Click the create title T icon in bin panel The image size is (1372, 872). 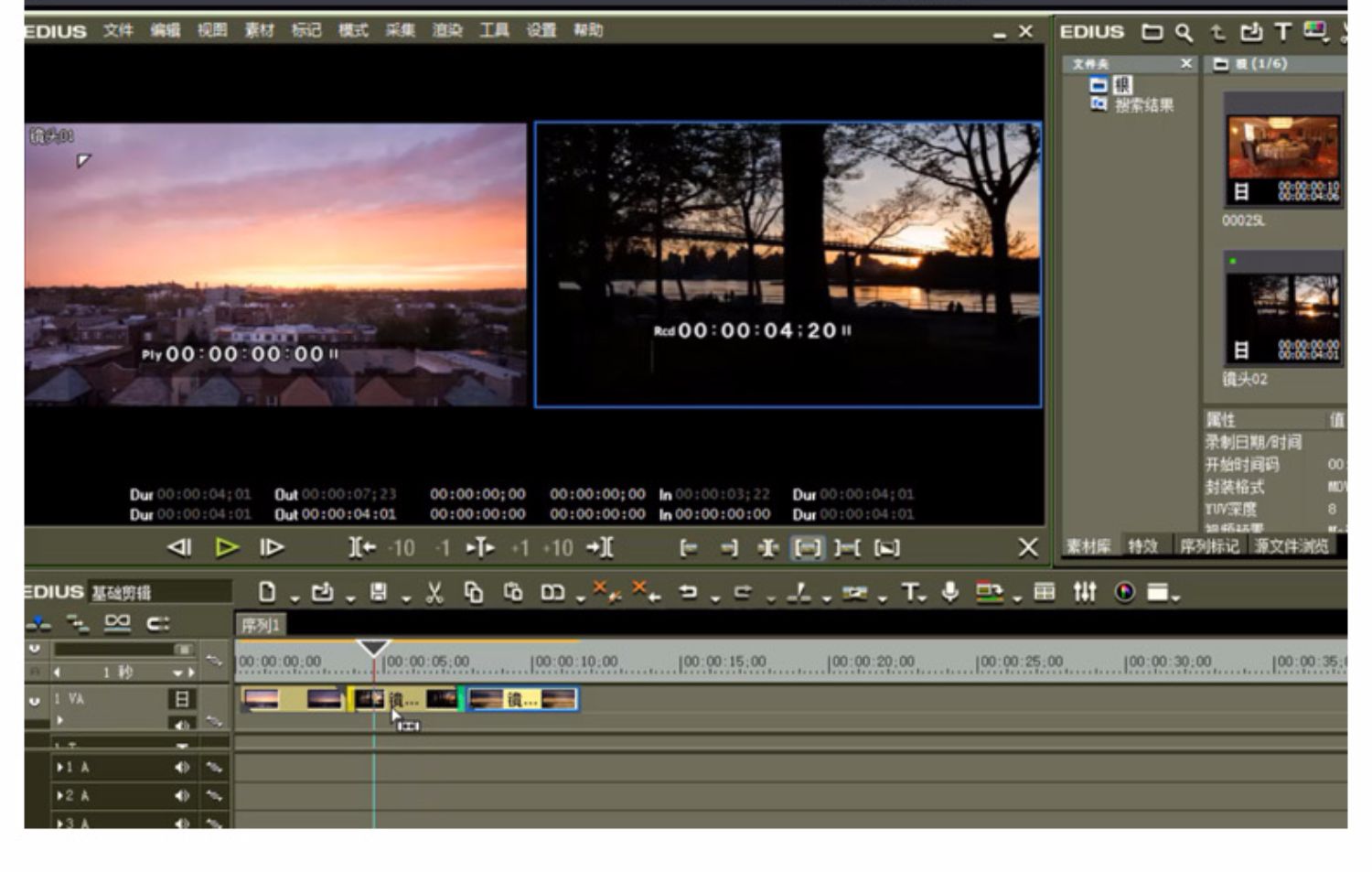tap(1283, 33)
